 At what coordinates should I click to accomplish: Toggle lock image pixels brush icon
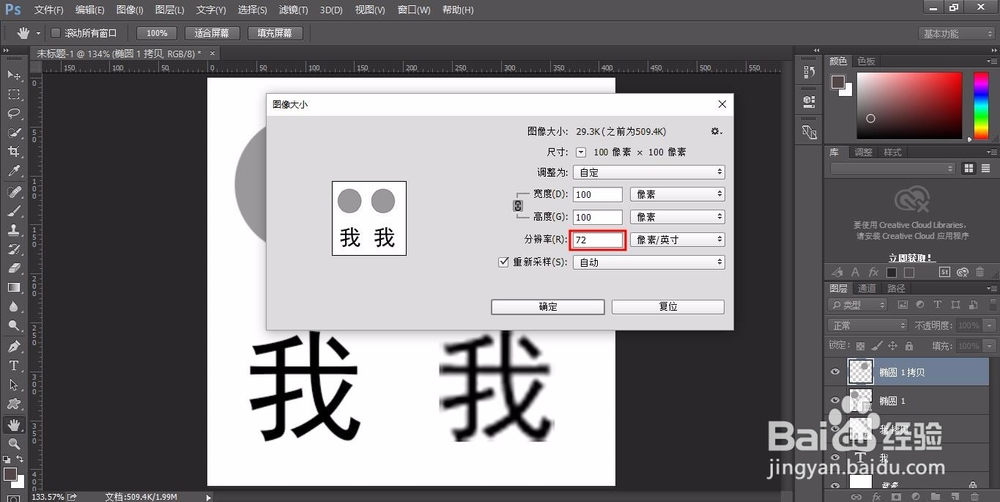tap(876, 346)
